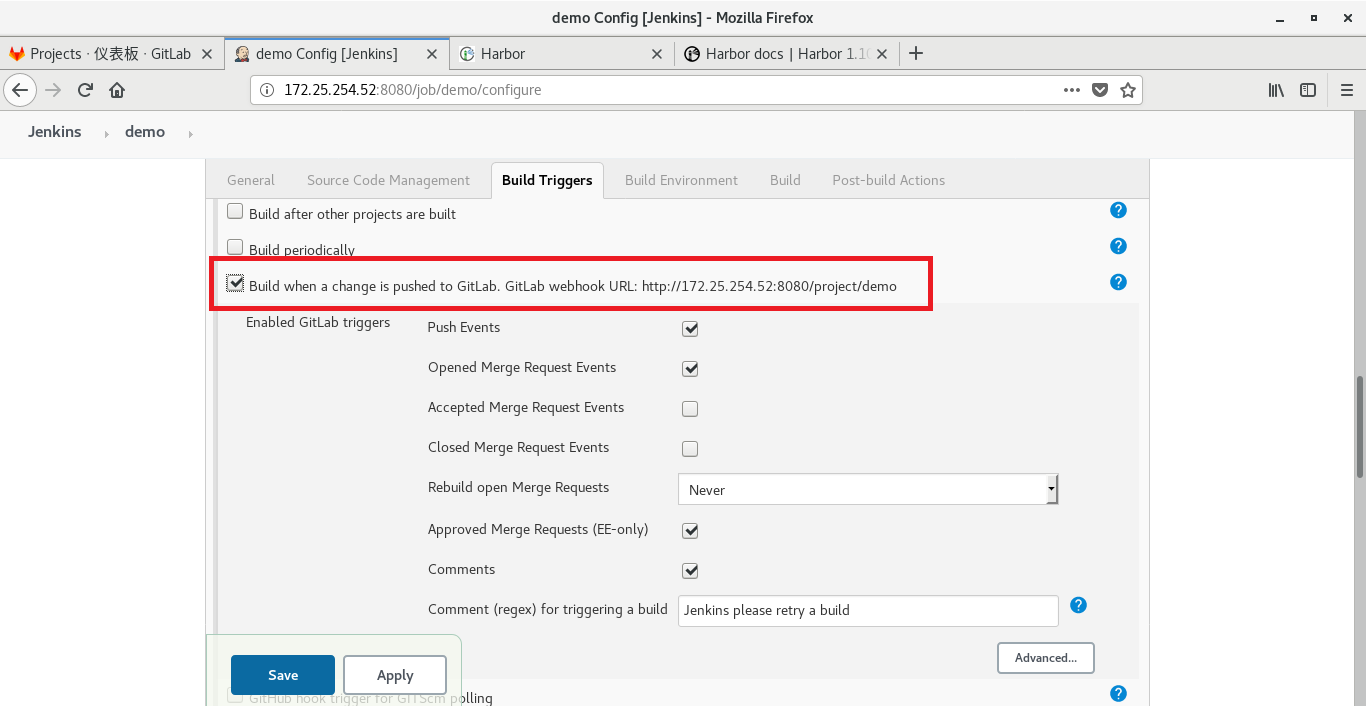Enable Closed Merge Request Events
Viewport: 1366px width, 706px height.
[690, 449]
